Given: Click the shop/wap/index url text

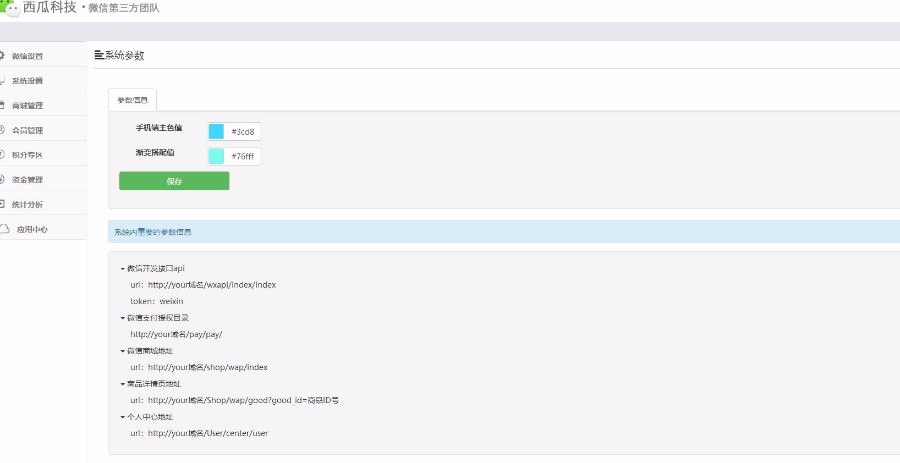Looking at the screenshot, I should click(199, 367).
